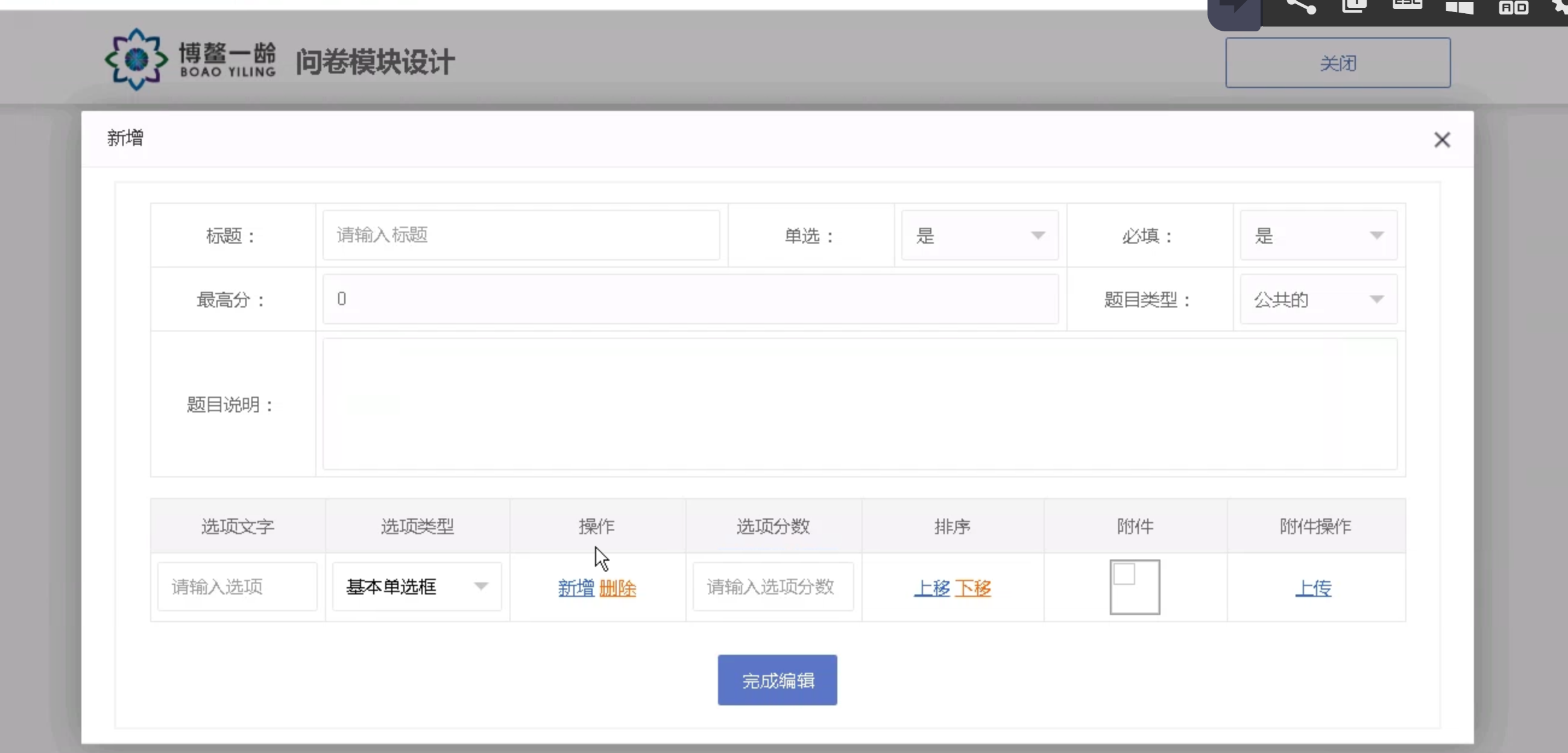Close the 新增 dialog with the X
This screenshot has width=1568, height=753.
(x=1441, y=140)
